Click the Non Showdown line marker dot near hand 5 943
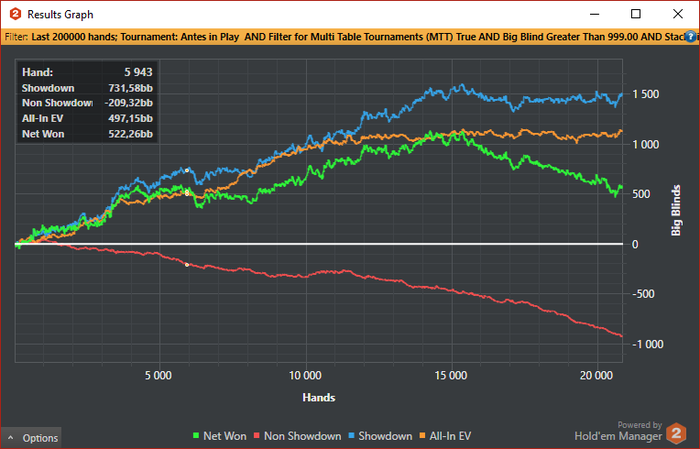700x449 pixels. (x=187, y=265)
